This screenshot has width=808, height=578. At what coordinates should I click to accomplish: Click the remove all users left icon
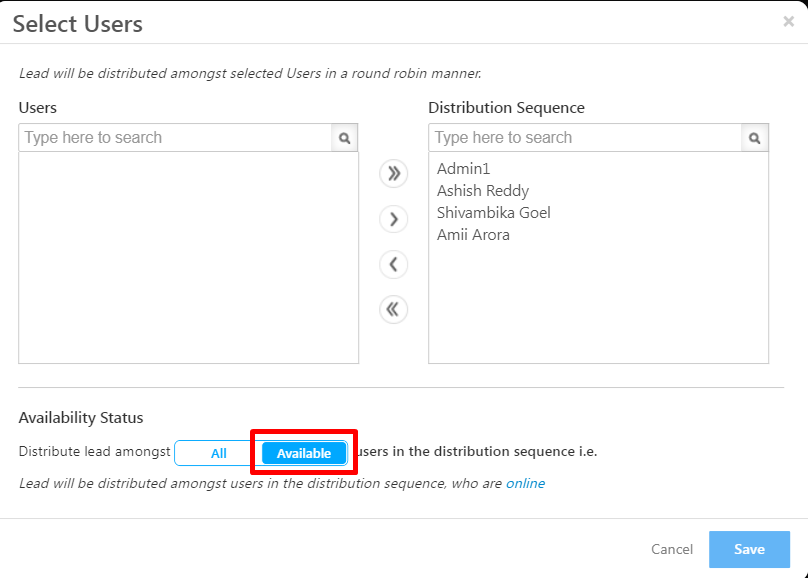(394, 309)
